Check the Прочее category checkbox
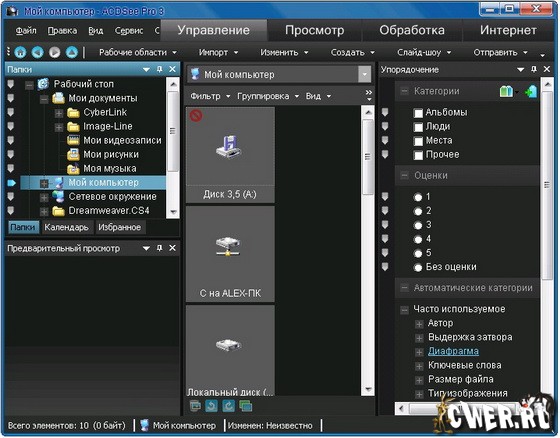 point(418,155)
